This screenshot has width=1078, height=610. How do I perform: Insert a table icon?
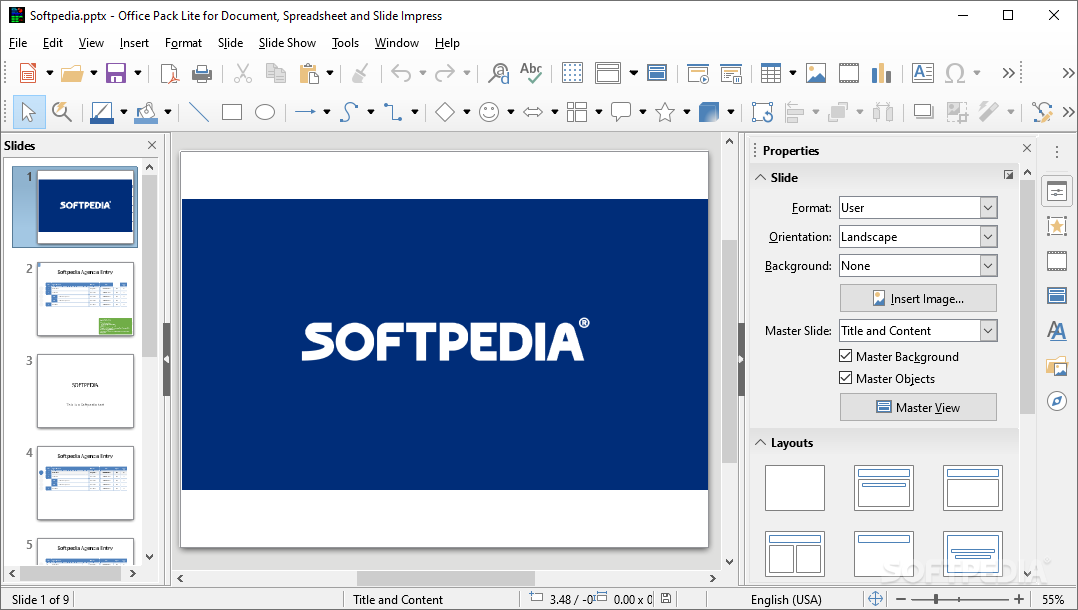[771, 73]
